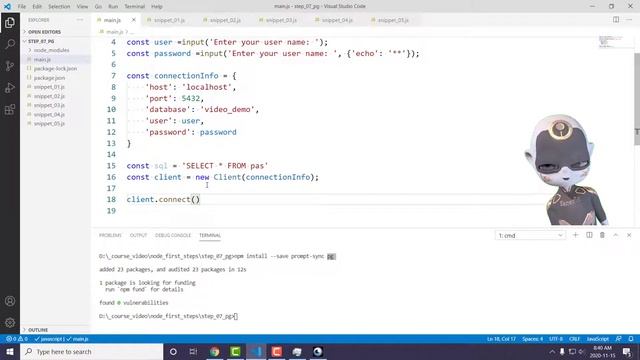Open the Run menu
Viewport: 640px width, 360px height.
click(x=113, y=6)
